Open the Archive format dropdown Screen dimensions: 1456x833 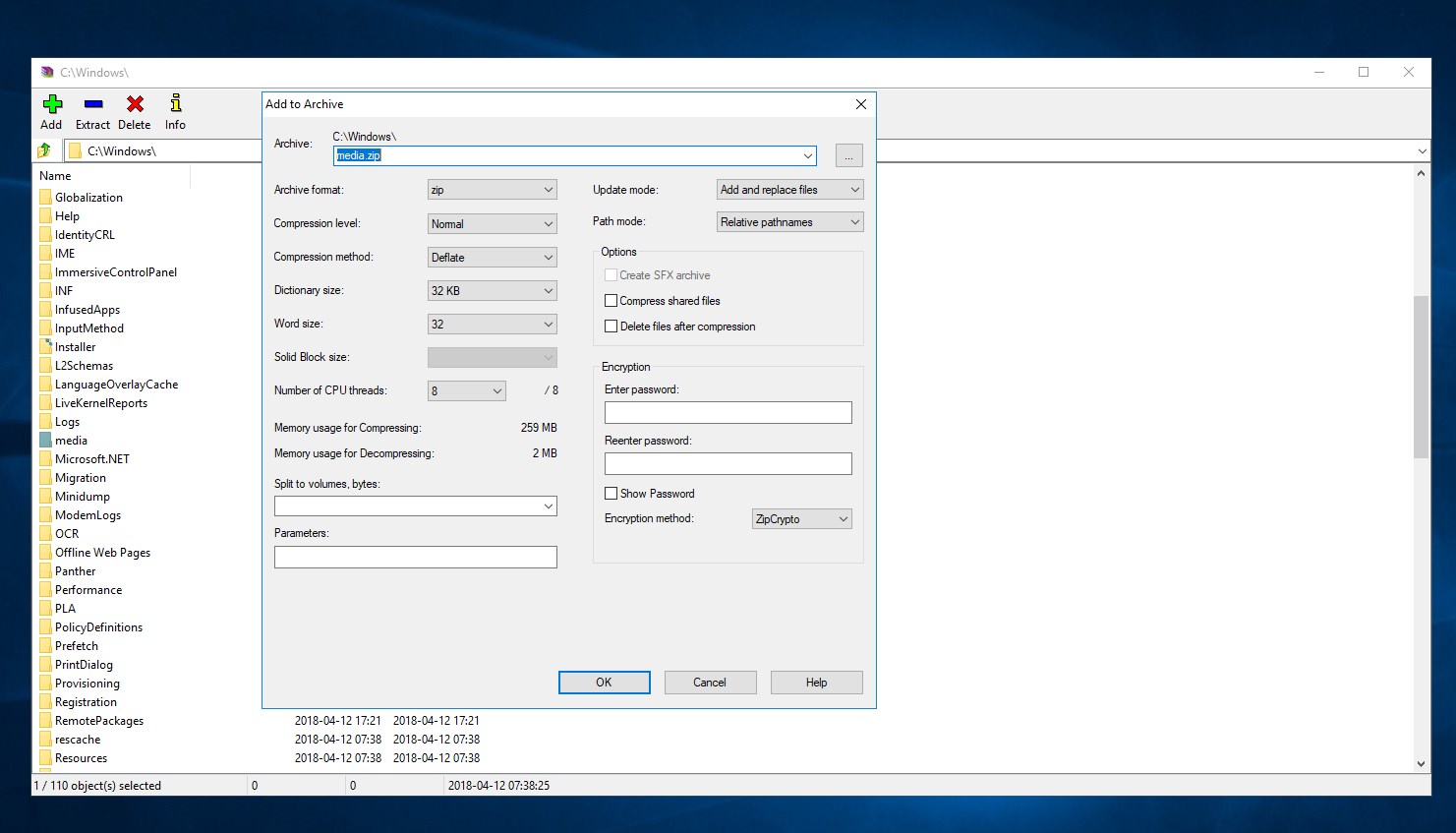[x=493, y=190]
